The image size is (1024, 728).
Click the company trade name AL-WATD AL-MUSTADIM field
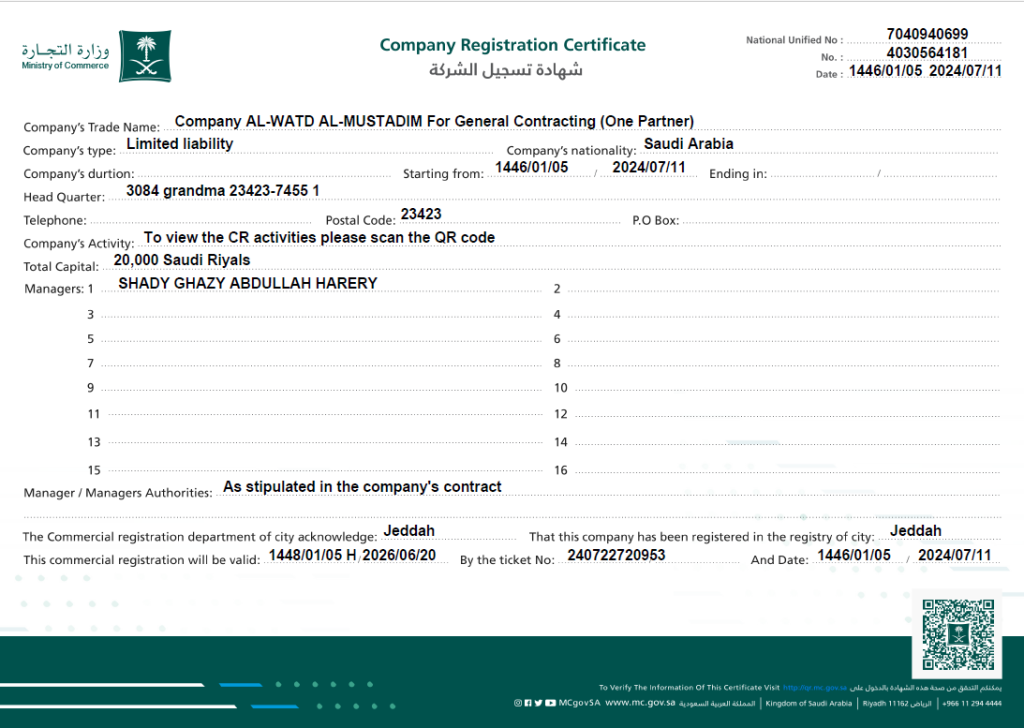point(434,121)
